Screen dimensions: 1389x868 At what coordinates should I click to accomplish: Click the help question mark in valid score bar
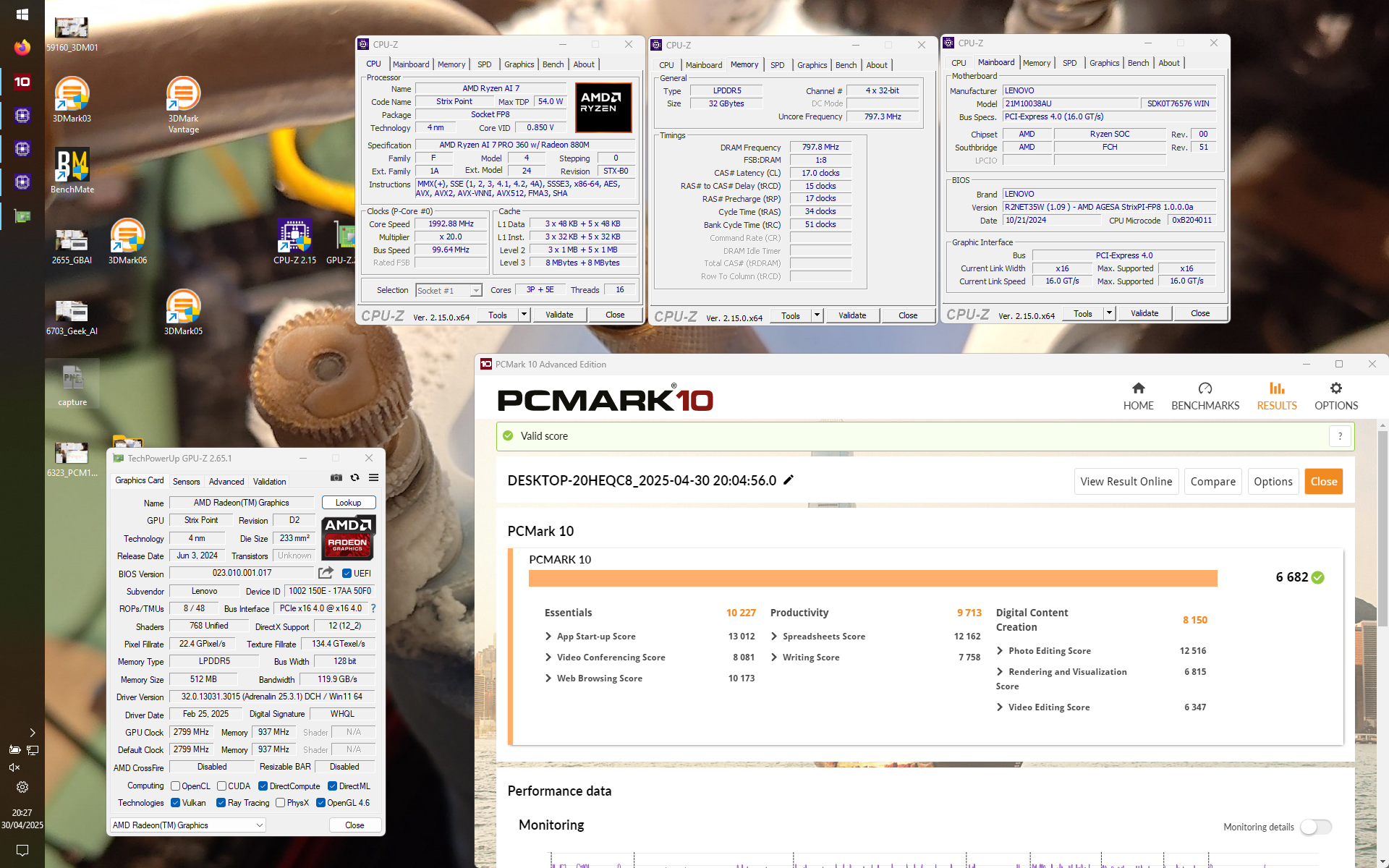tap(1340, 436)
